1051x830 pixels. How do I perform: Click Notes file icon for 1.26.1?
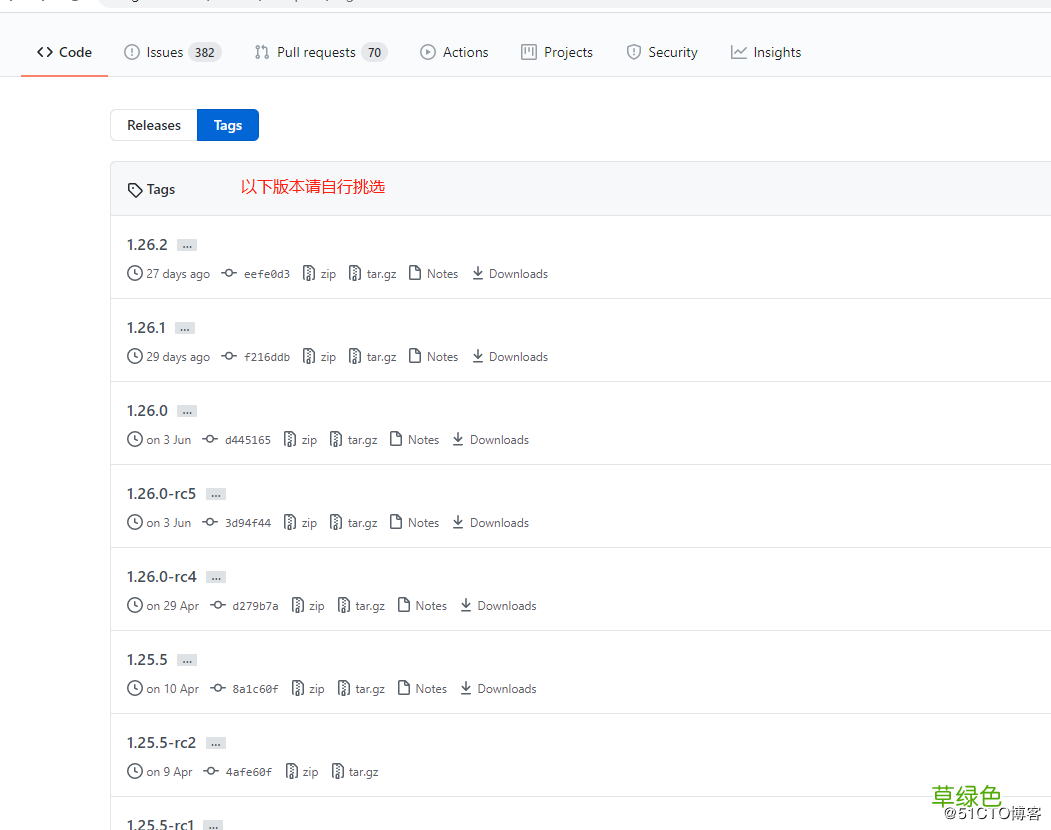pyautogui.click(x=415, y=357)
